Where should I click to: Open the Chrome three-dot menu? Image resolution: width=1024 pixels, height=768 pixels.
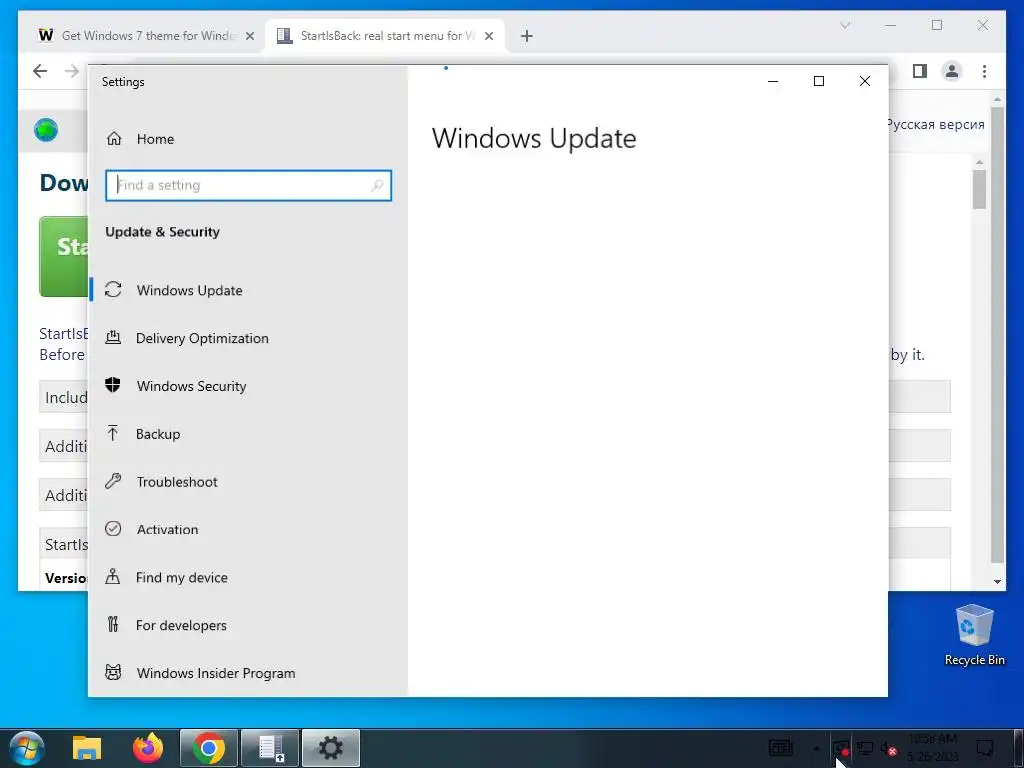point(984,71)
